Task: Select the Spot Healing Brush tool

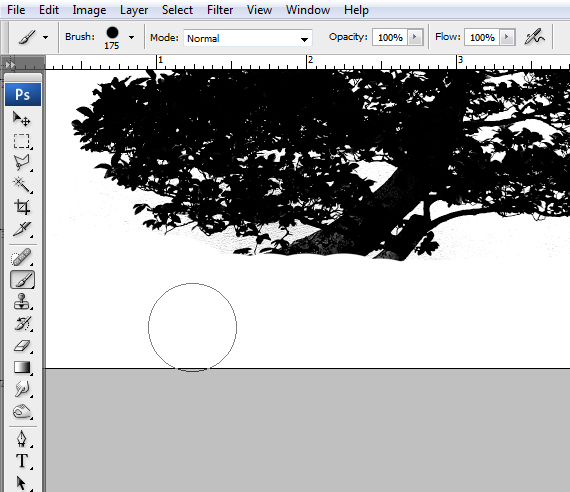Action: [22, 258]
